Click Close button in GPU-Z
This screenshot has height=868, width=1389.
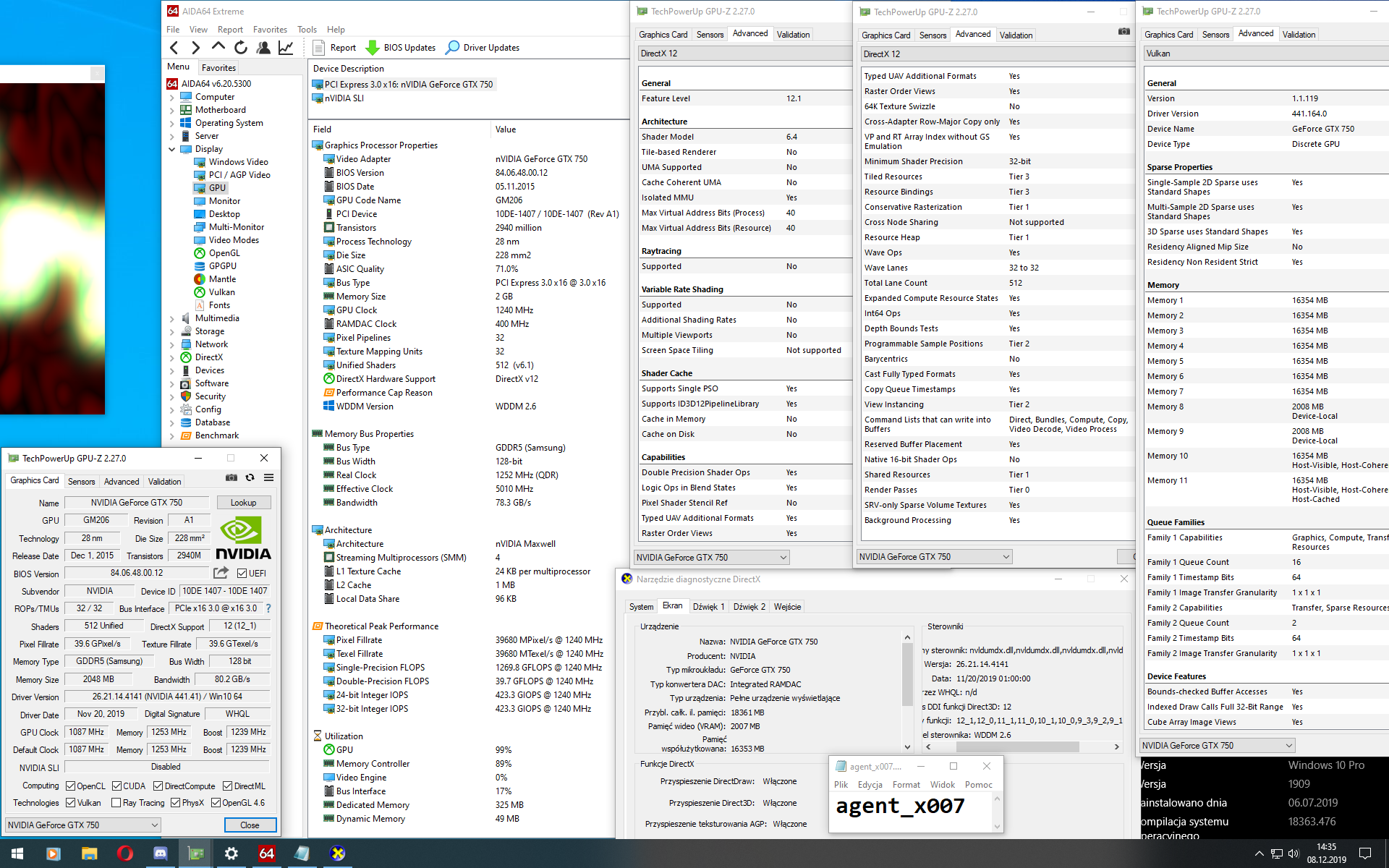tap(250, 825)
